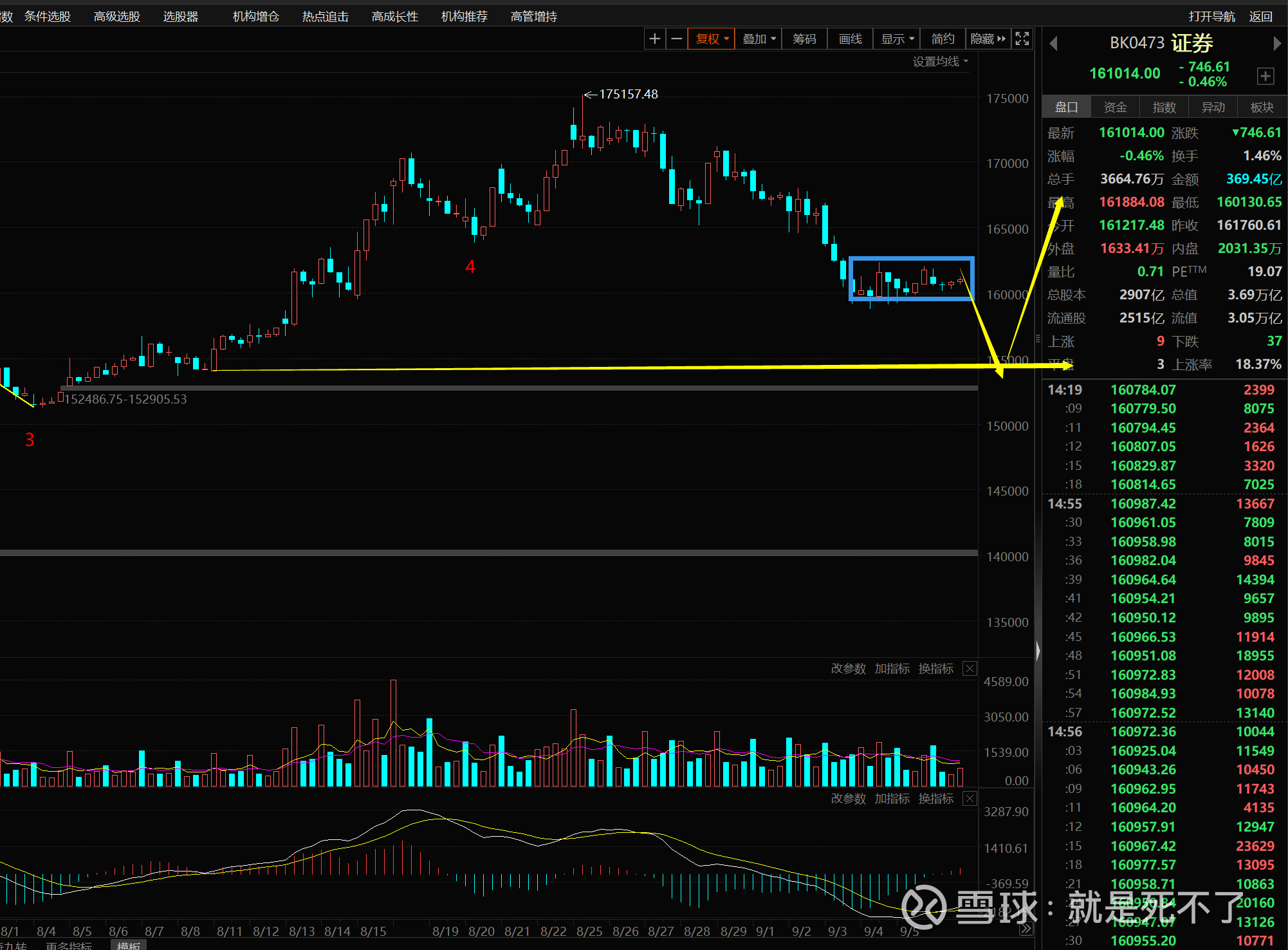1288x950 pixels.
Task: Toggle 筹码 chip distribution view
Action: pos(804,39)
